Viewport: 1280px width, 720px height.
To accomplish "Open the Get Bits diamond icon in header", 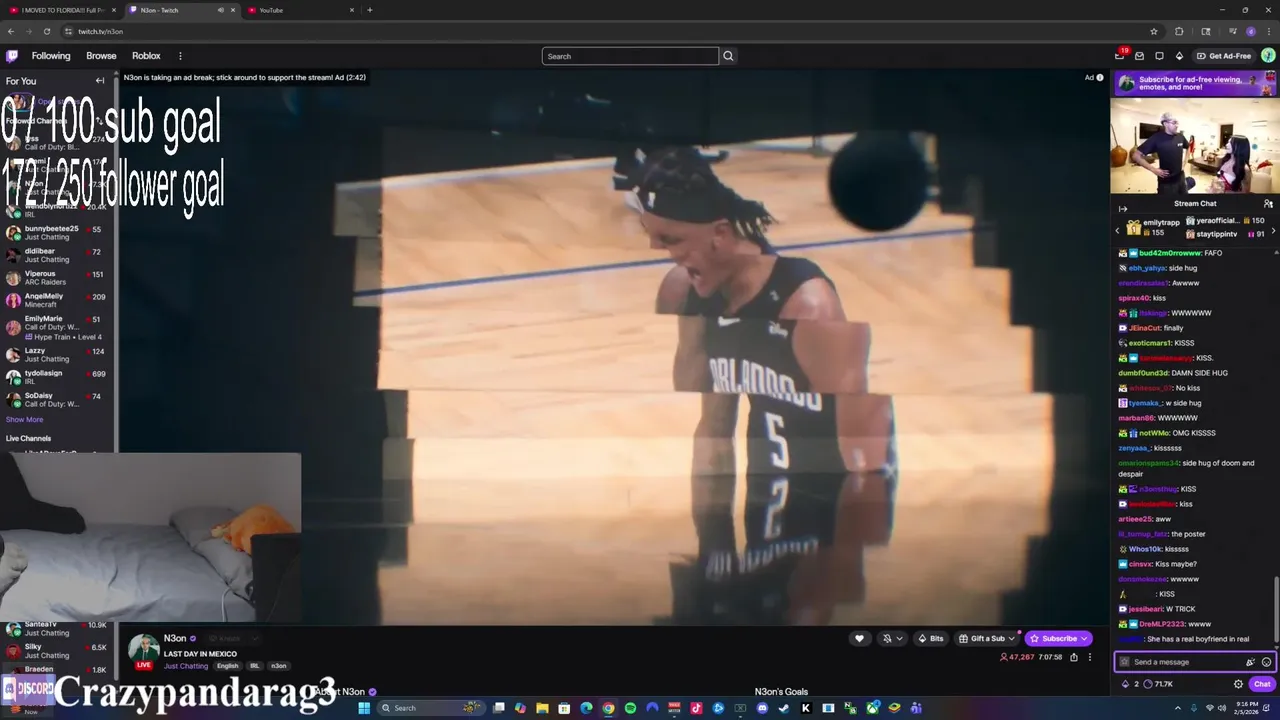I will (1179, 56).
